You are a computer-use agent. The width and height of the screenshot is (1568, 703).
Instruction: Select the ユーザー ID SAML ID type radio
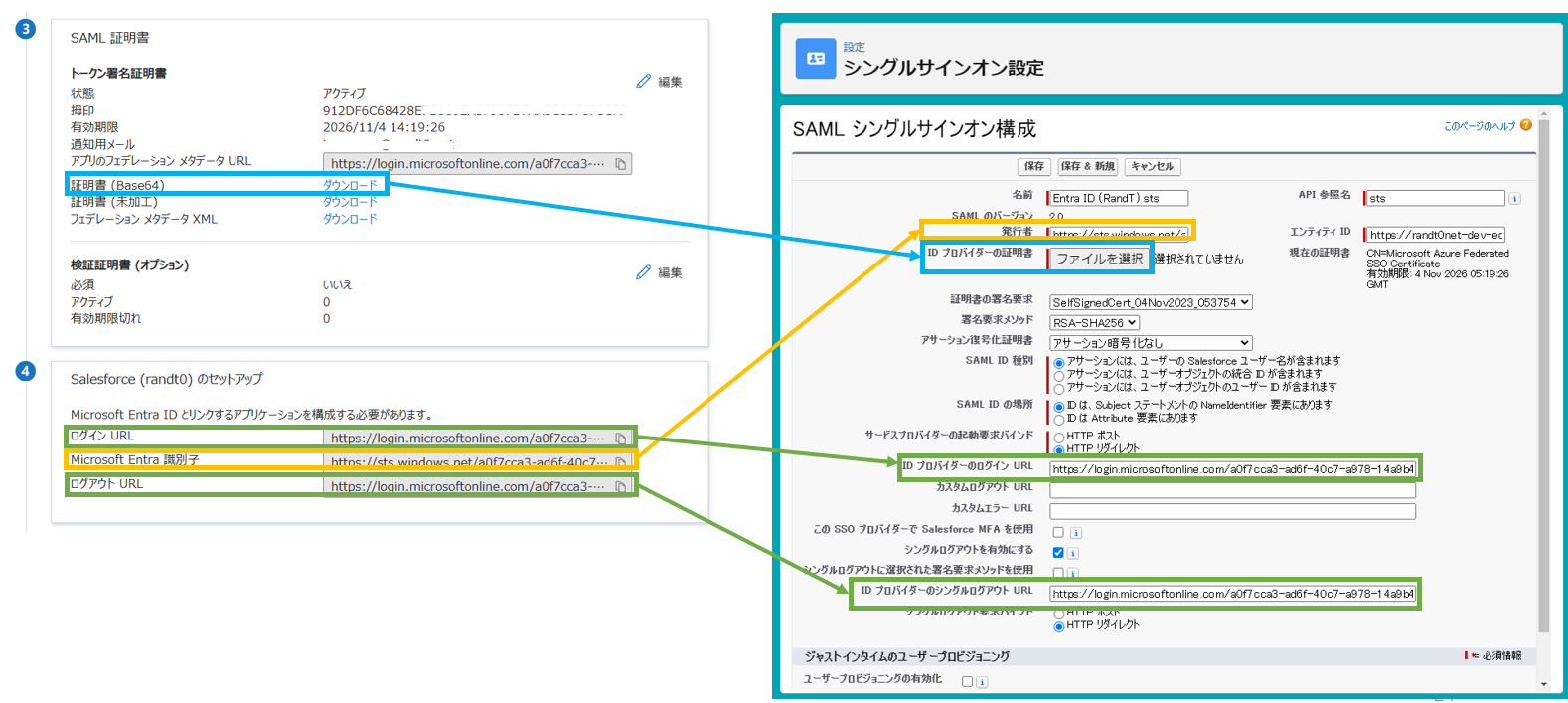pos(1059,389)
